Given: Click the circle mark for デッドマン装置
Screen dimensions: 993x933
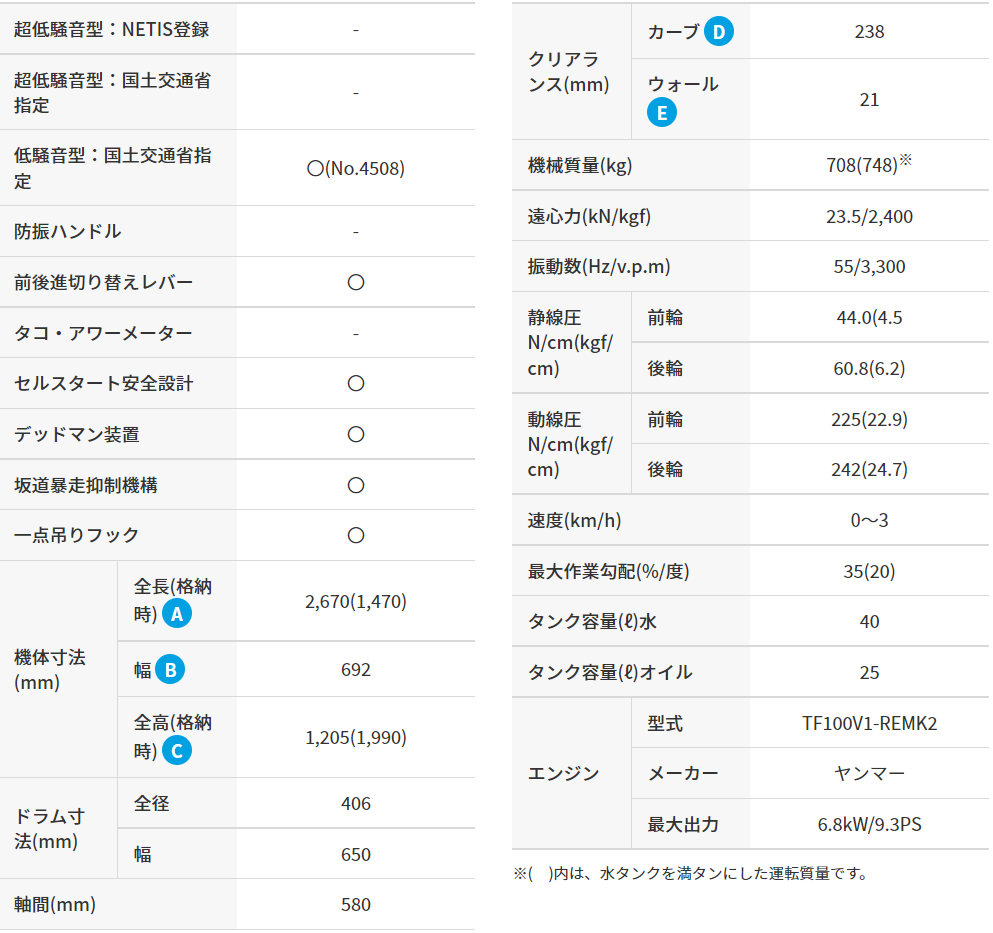Looking at the screenshot, I should click(355, 435).
